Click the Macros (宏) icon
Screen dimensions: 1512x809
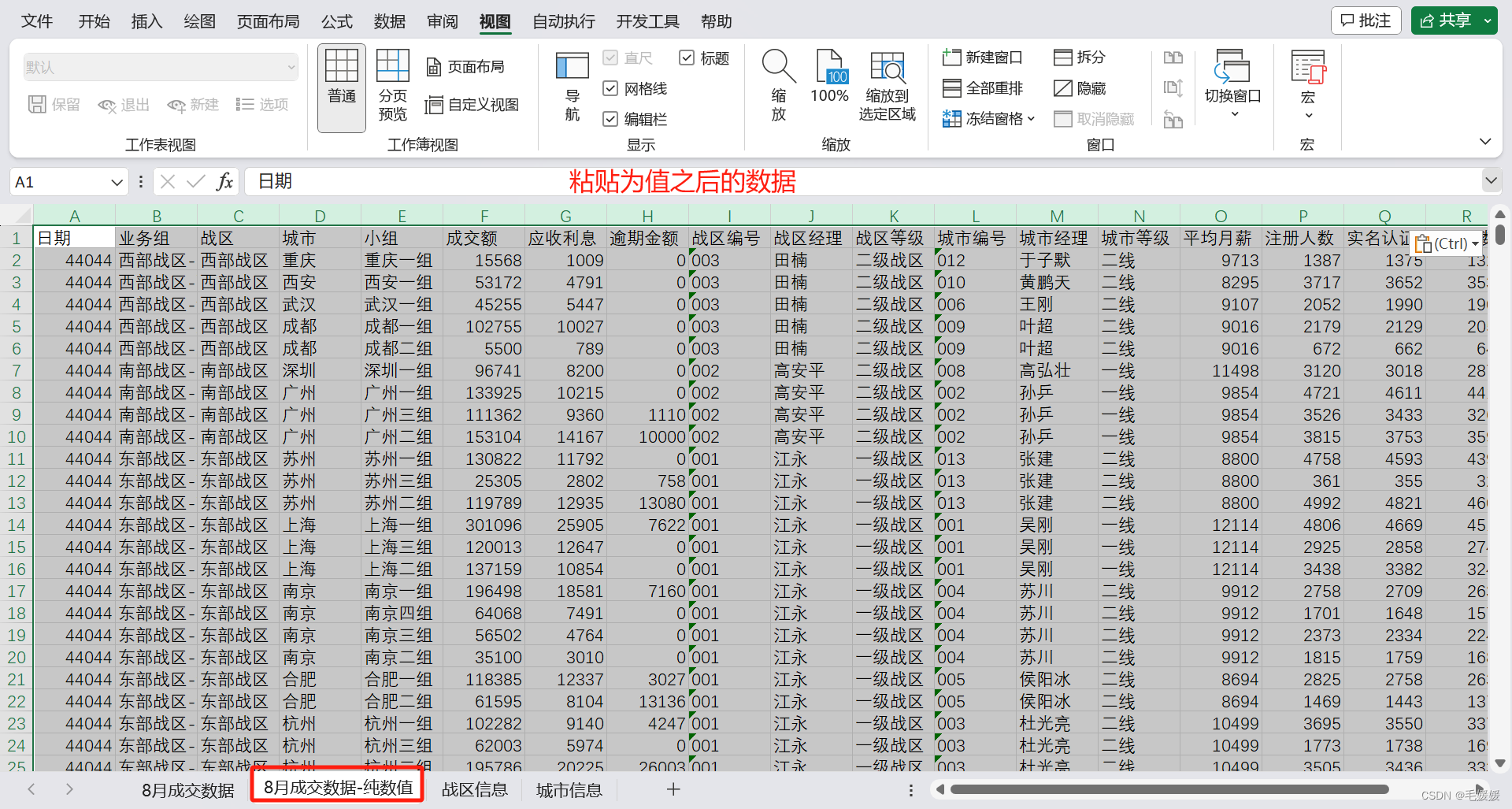[1308, 66]
